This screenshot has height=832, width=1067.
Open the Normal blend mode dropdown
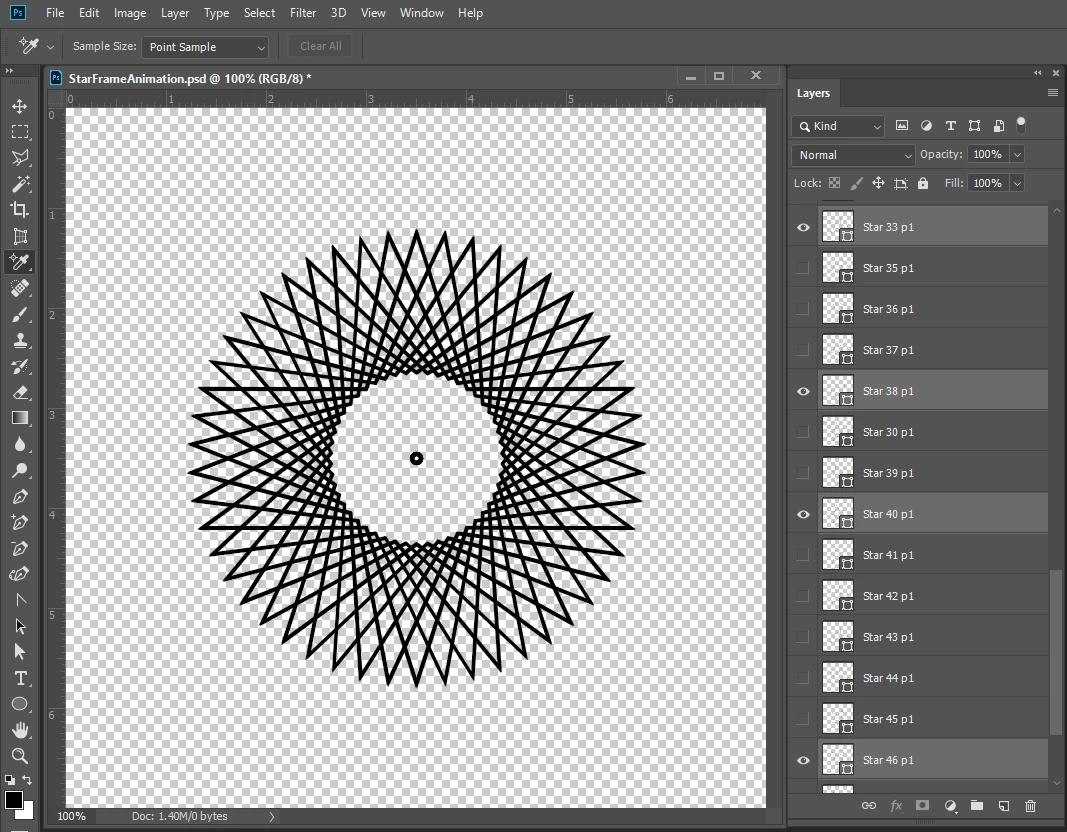[x=853, y=155]
